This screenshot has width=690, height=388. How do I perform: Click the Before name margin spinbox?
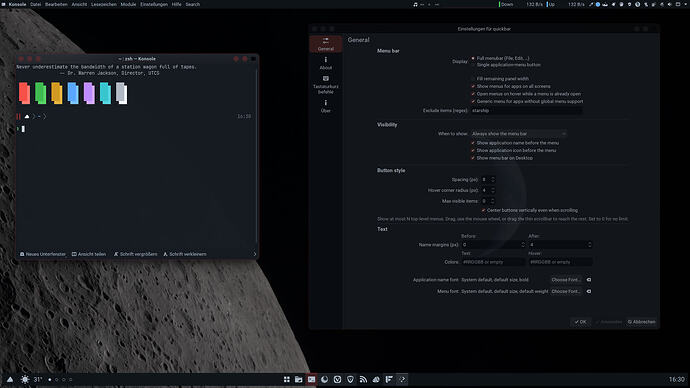[493, 245]
